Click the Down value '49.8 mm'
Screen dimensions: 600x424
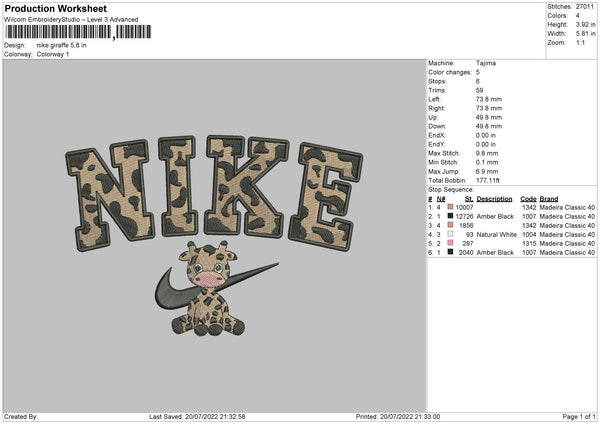[489, 126]
